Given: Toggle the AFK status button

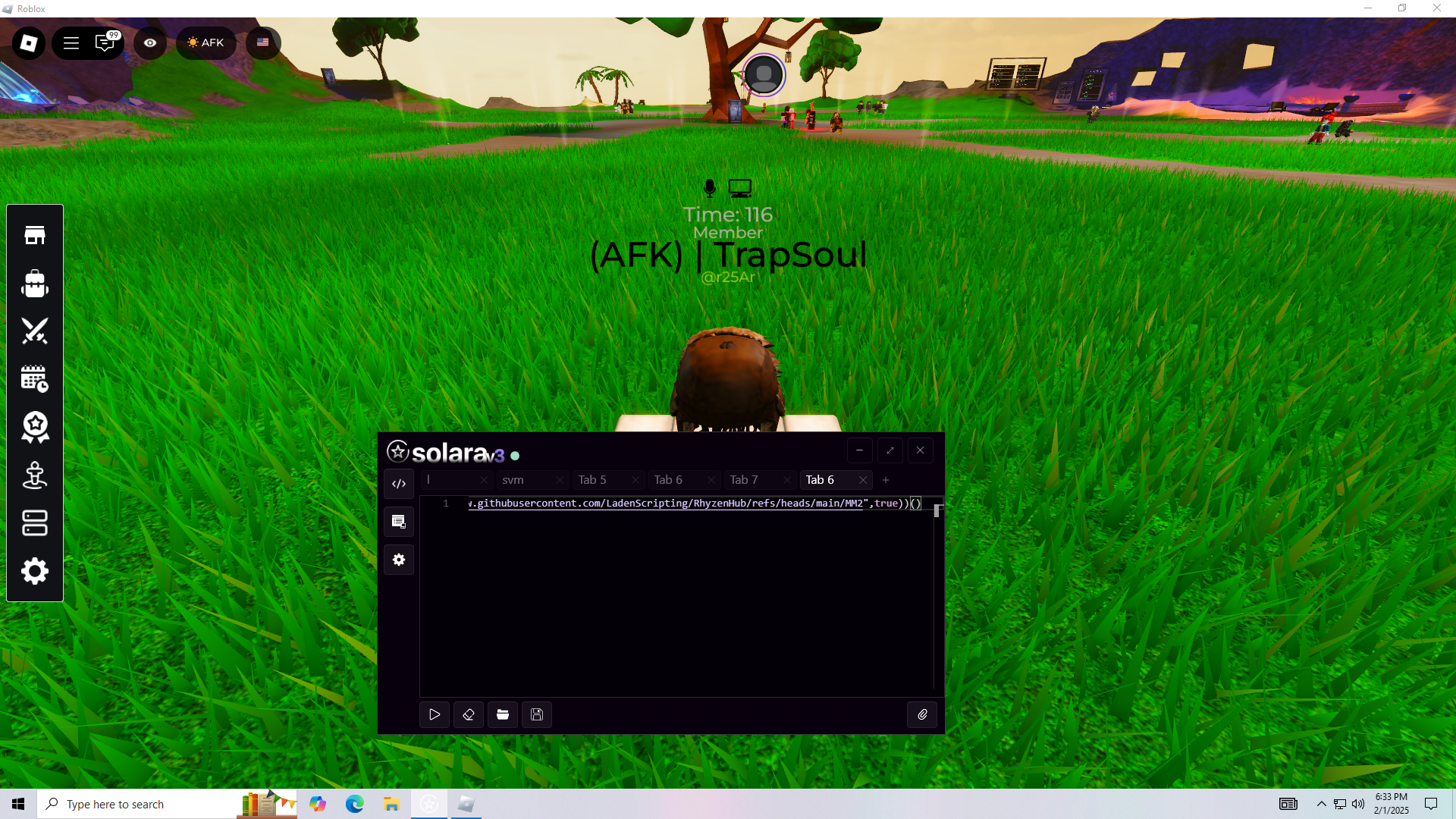Looking at the screenshot, I should 206,42.
